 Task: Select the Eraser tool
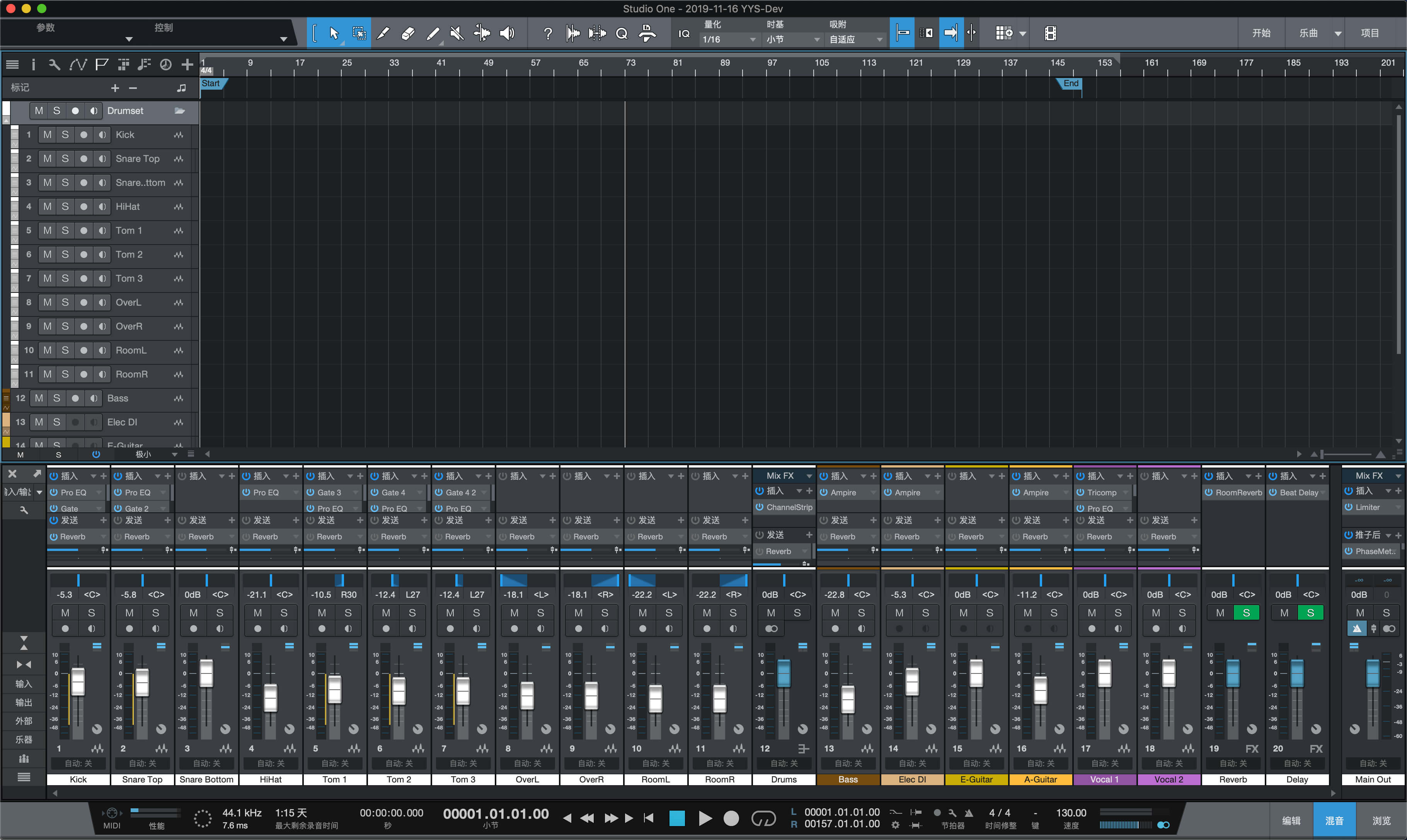pos(408,33)
